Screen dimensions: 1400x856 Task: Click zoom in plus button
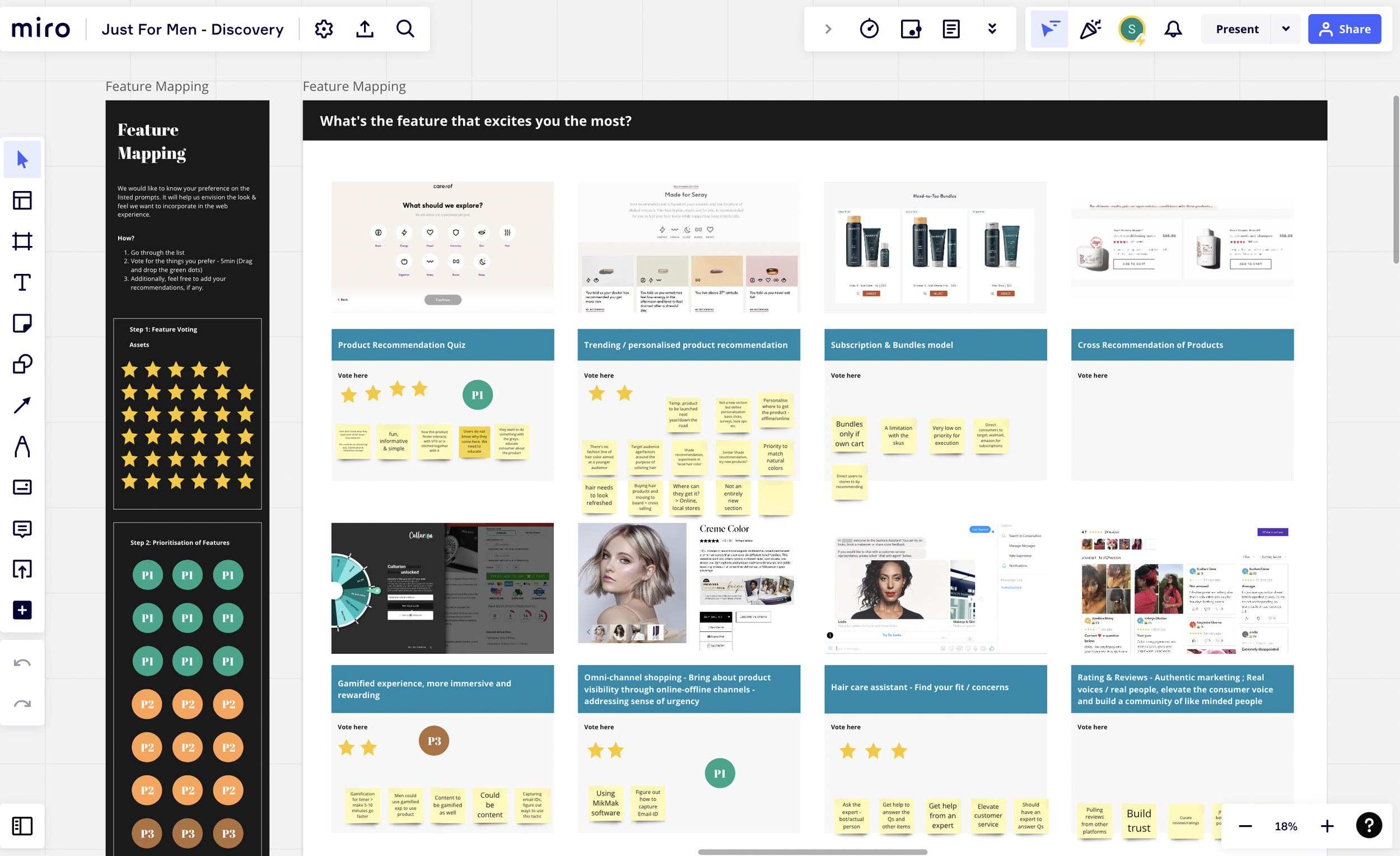coord(1327,826)
